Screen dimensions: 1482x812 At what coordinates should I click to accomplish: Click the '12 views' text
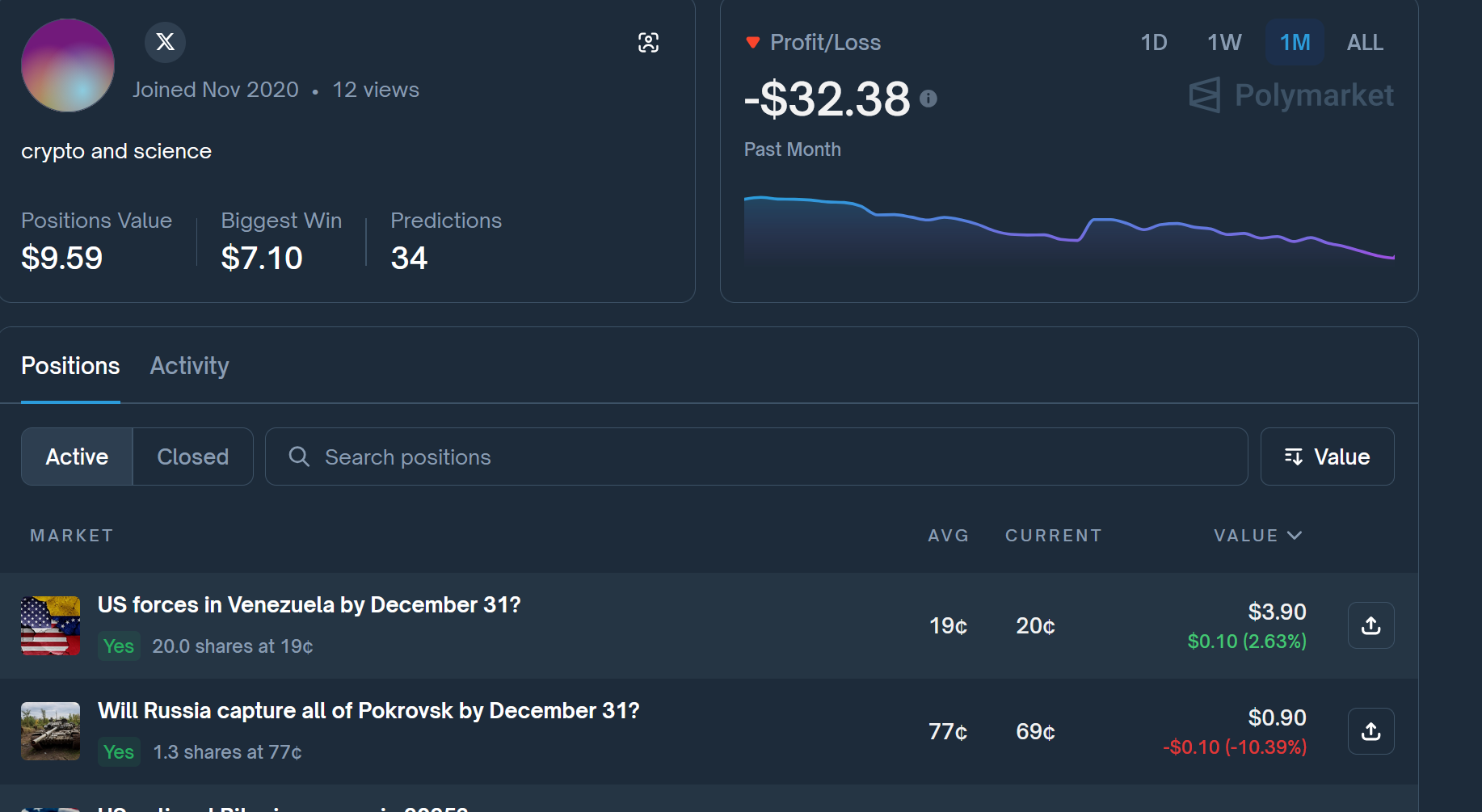(376, 90)
